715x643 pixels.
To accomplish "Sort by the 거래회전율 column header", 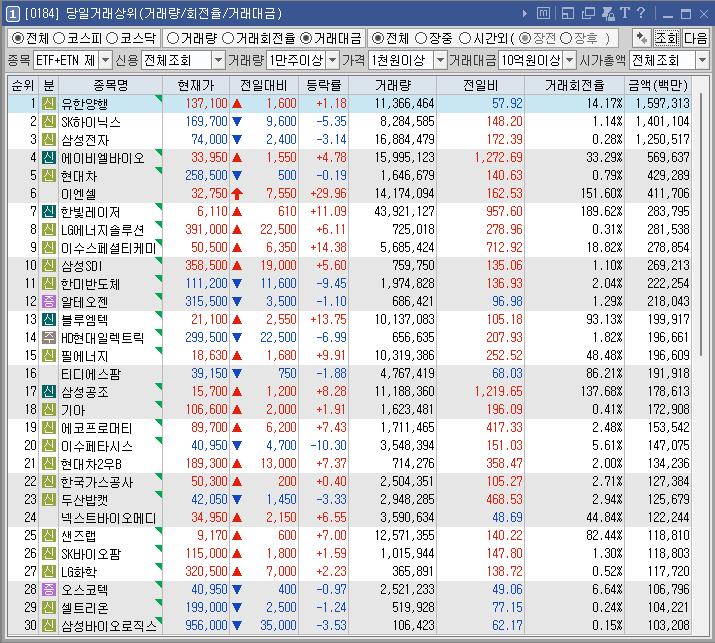I will coord(574,85).
